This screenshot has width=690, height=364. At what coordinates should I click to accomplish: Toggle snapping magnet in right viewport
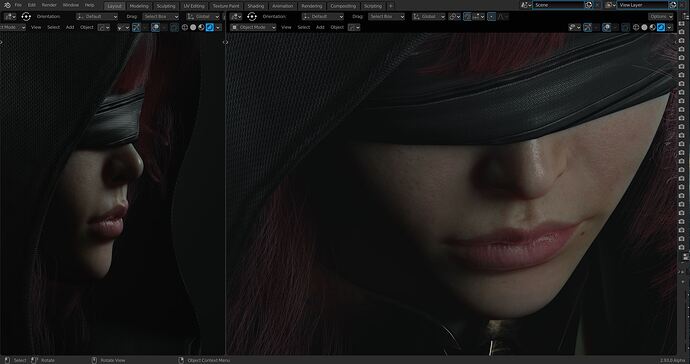(467, 17)
